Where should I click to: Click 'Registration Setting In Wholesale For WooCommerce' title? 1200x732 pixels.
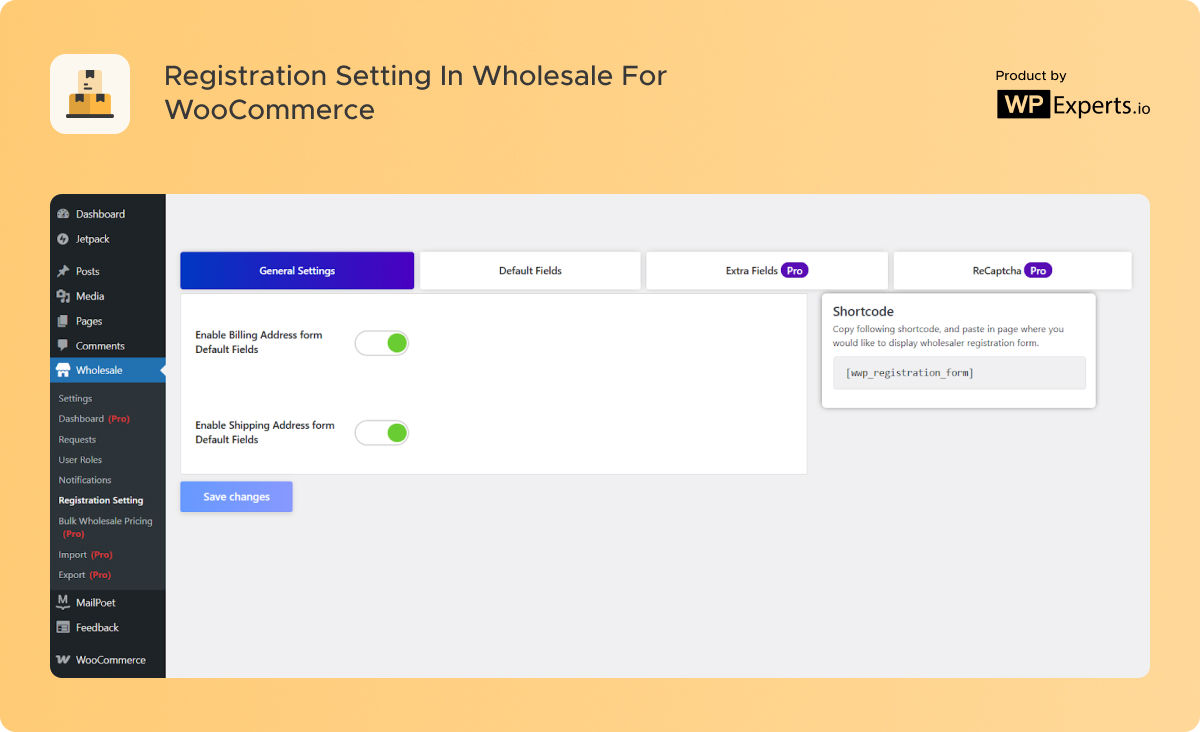[x=415, y=91]
